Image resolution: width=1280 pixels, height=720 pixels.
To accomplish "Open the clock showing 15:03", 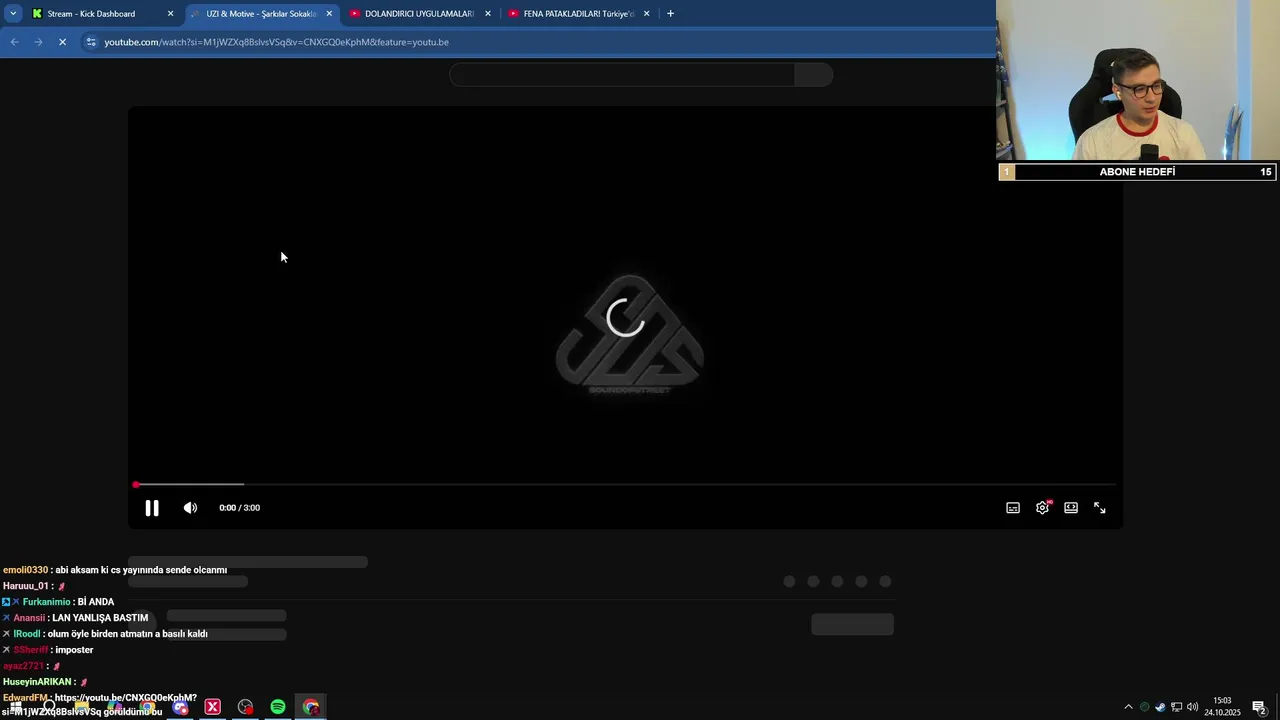I will (x=1222, y=707).
